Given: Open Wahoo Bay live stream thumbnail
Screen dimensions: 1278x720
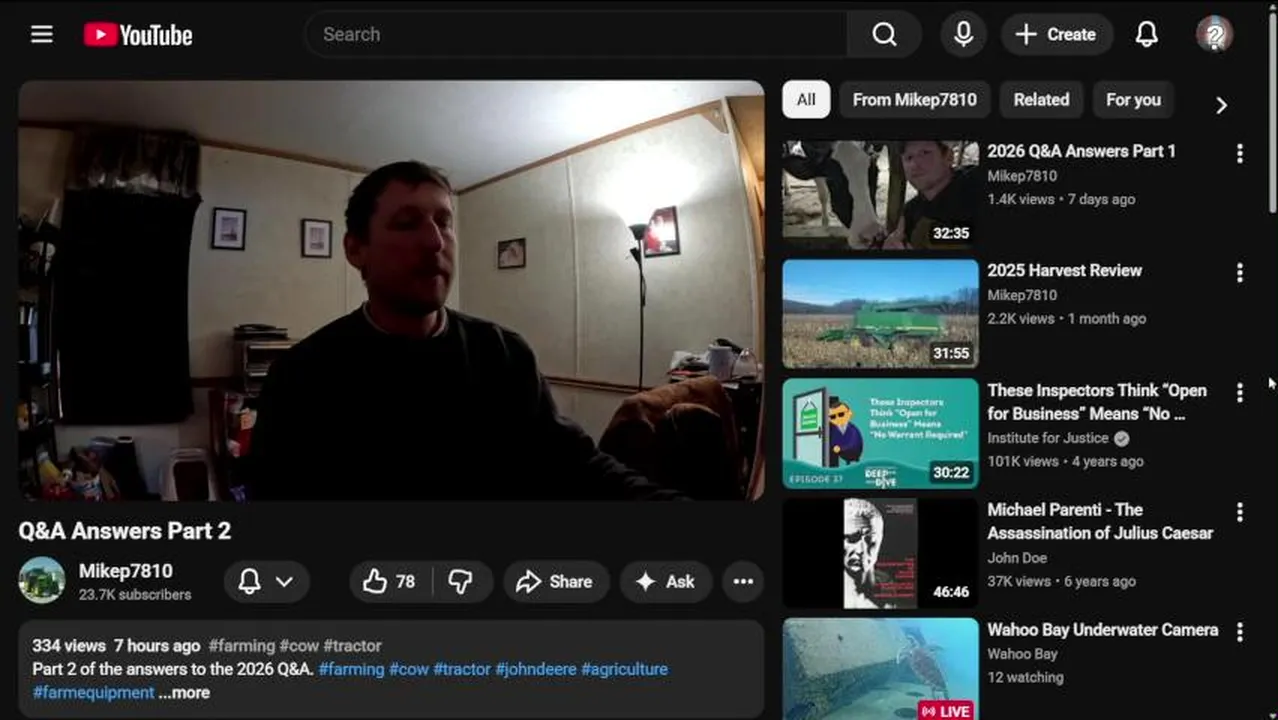Looking at the screenshot, I should (880, 668).
